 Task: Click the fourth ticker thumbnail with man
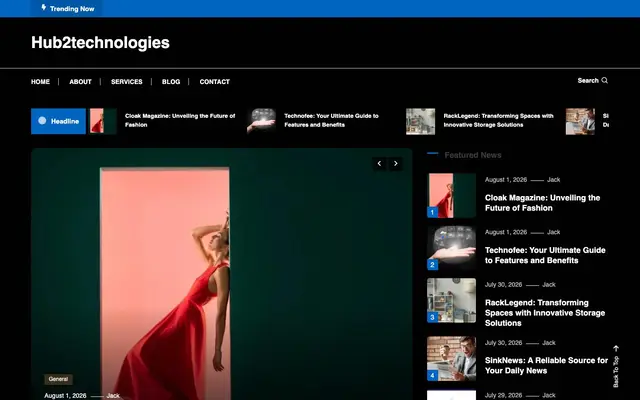[x=580, y=121]
